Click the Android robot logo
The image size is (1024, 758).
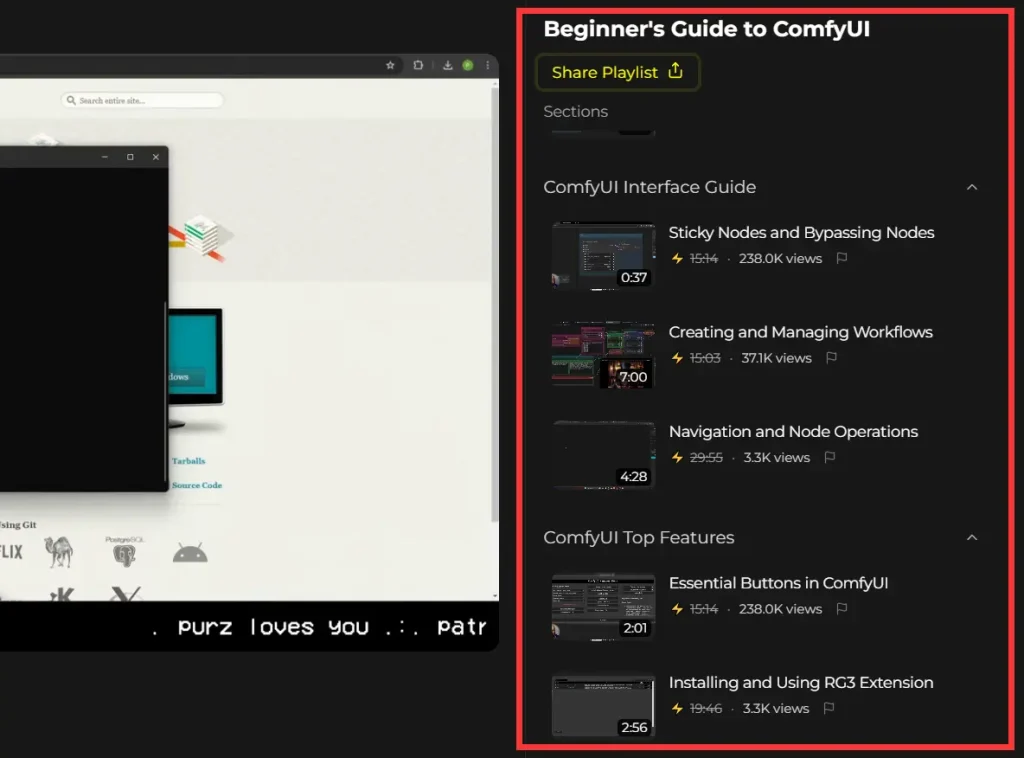pos(189,551)
